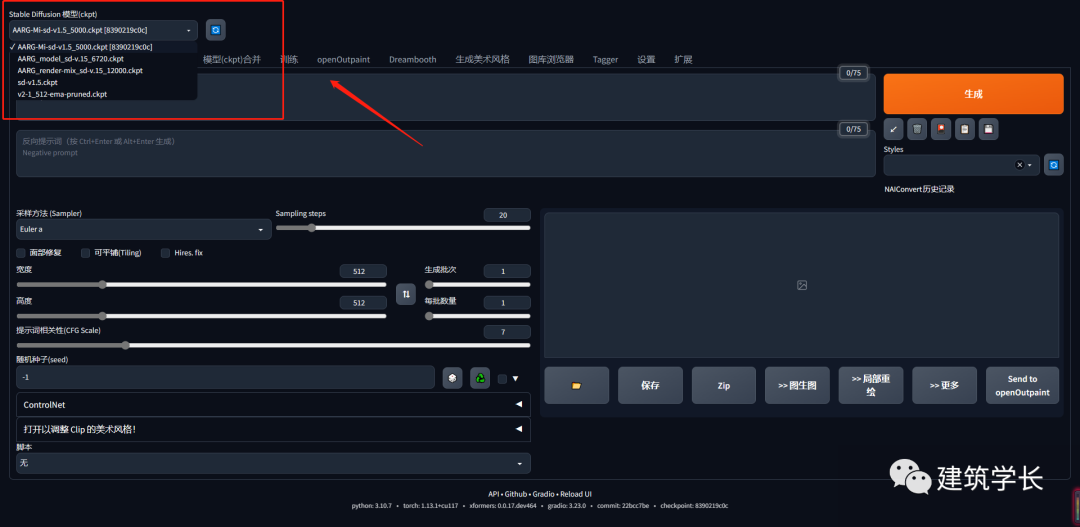1080x527 pixels.
Task: Swap width and height values
Action: (406, 293)
